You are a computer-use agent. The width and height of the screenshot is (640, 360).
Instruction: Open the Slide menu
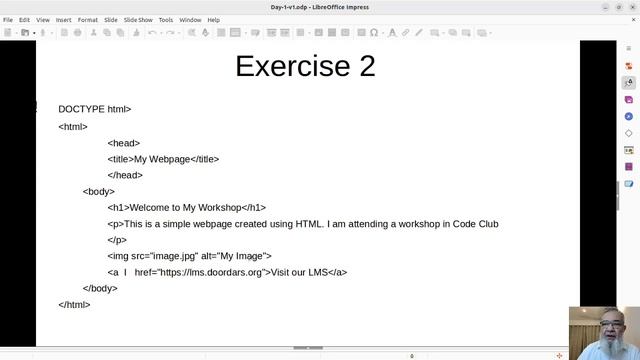tap(111, 20)
